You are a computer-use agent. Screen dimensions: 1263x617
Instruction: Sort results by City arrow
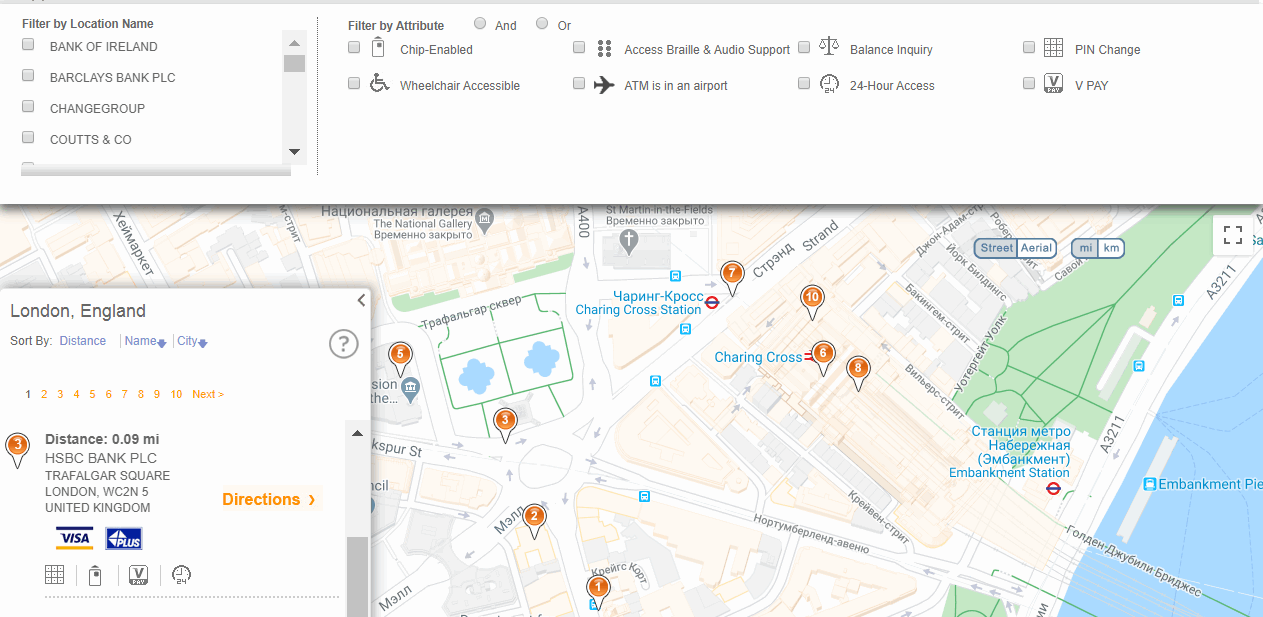[x=202, y=343]
